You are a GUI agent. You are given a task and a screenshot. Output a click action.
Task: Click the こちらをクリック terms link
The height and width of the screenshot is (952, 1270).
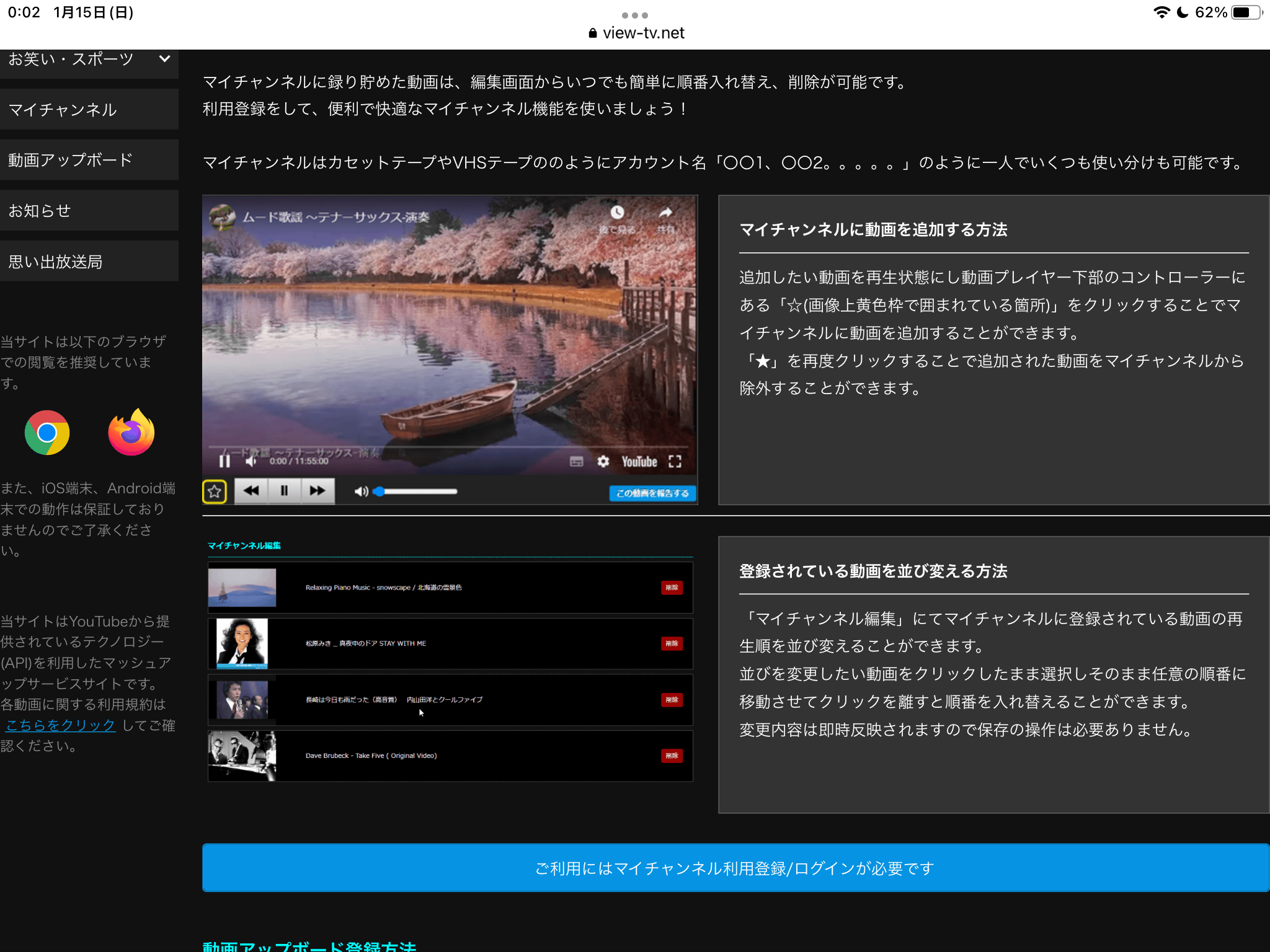pyautogui.click(x=61, y=725)
